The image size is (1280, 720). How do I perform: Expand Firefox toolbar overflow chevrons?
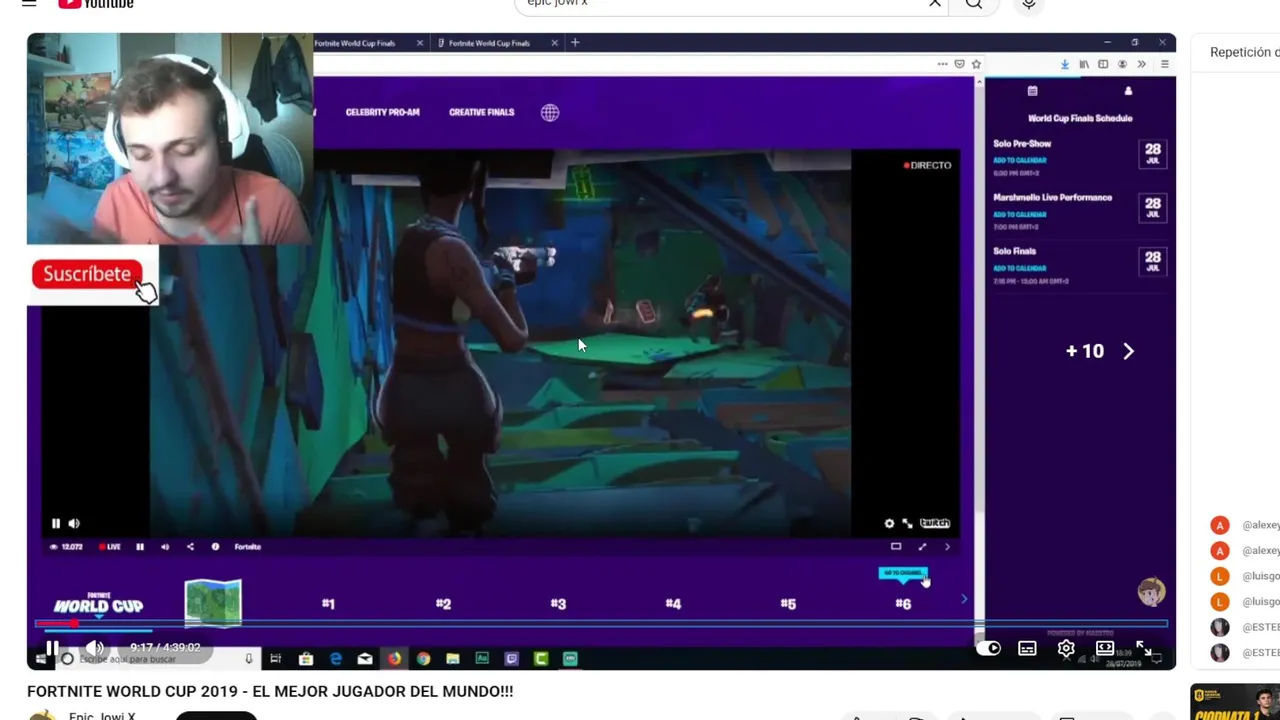(1141, 64)
